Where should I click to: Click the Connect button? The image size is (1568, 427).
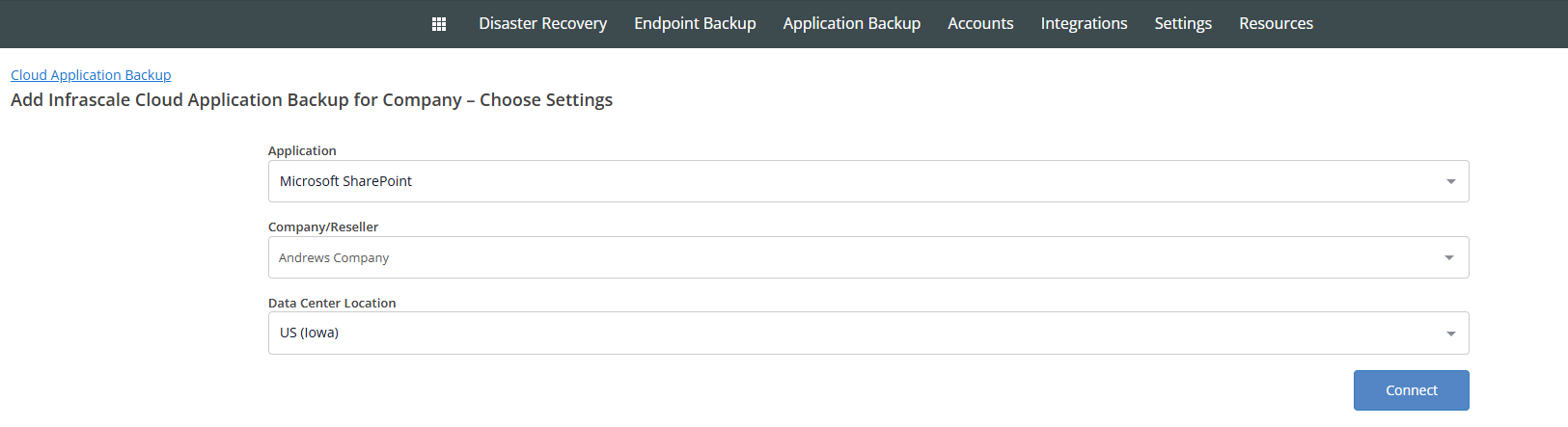[x=1411, y=390]
